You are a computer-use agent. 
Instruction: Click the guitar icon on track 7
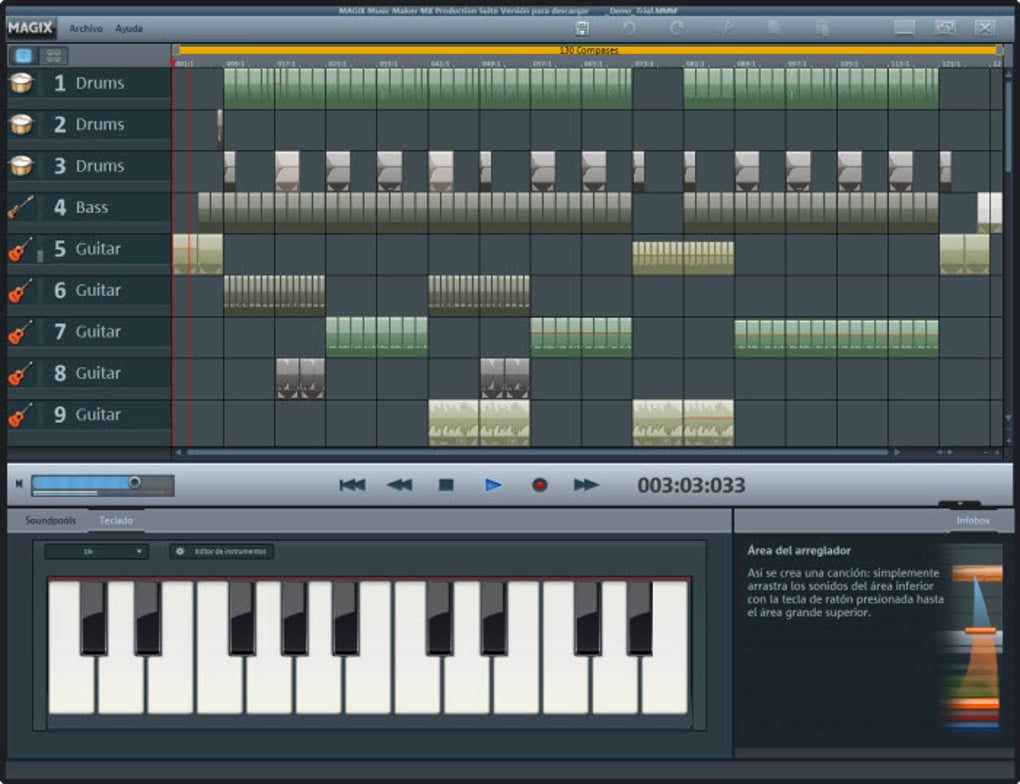[21, 332]
